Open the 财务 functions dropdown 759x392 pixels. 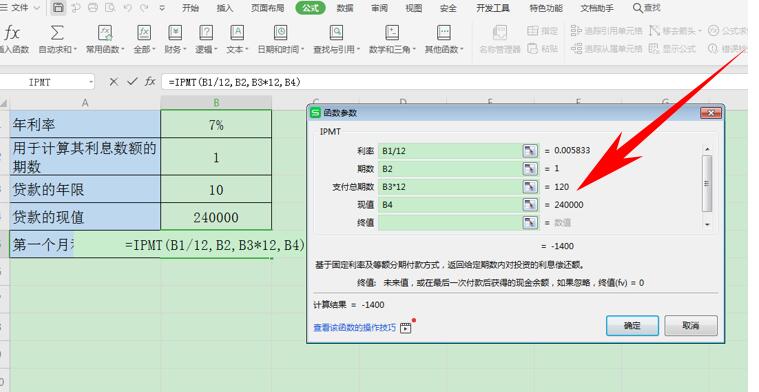point(175,49)
